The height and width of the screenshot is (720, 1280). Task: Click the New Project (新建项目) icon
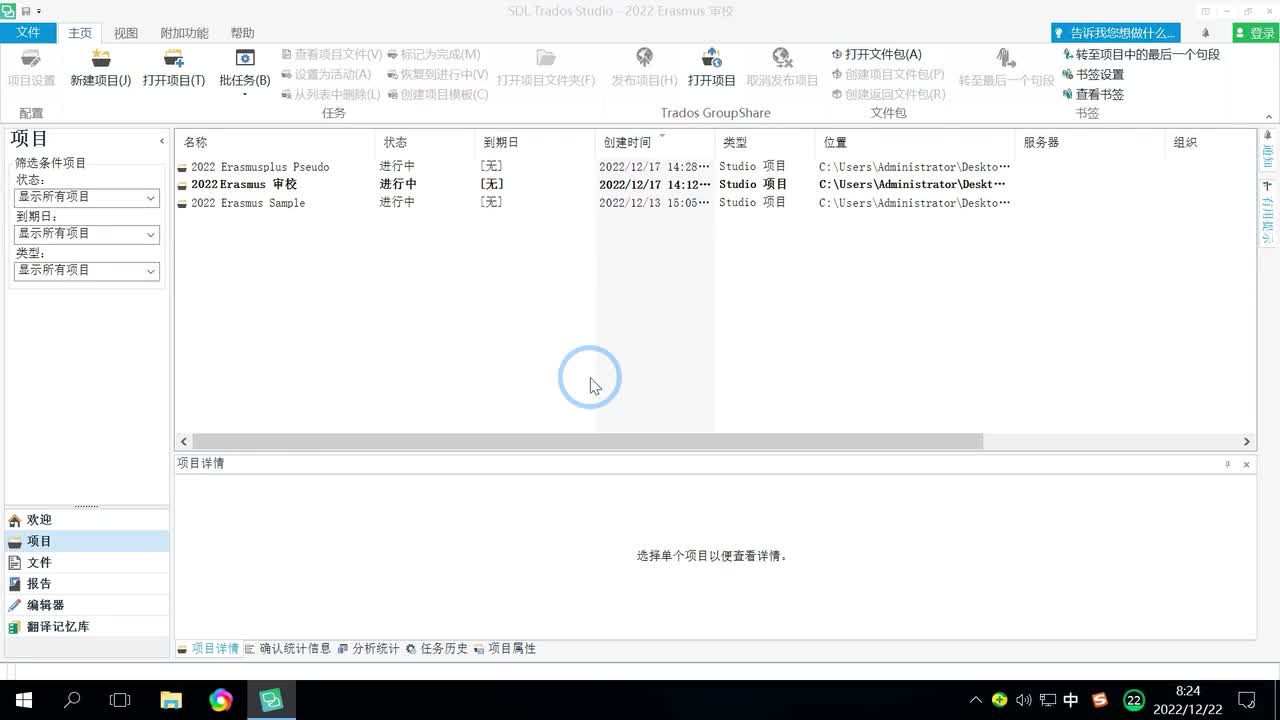[x=101, y=59]
